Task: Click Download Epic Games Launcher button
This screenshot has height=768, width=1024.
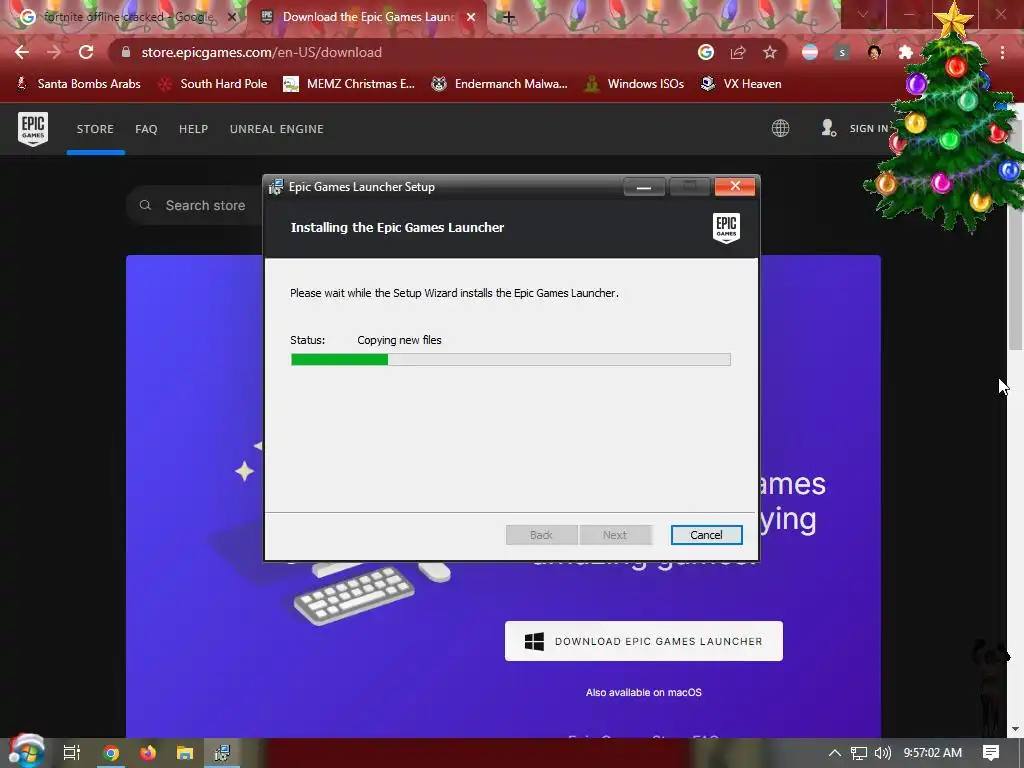Action: click(643, 641)
